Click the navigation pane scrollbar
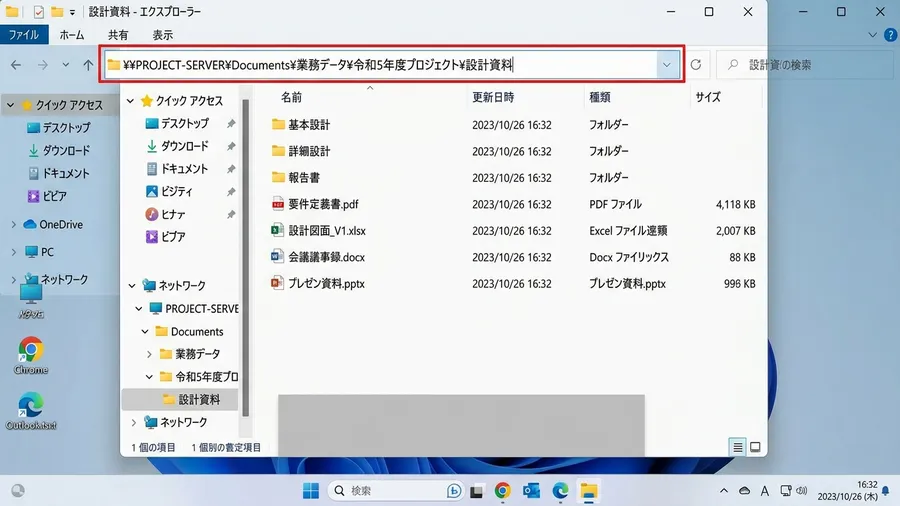Screen dimensions: 900x506 tap(246, 257)
